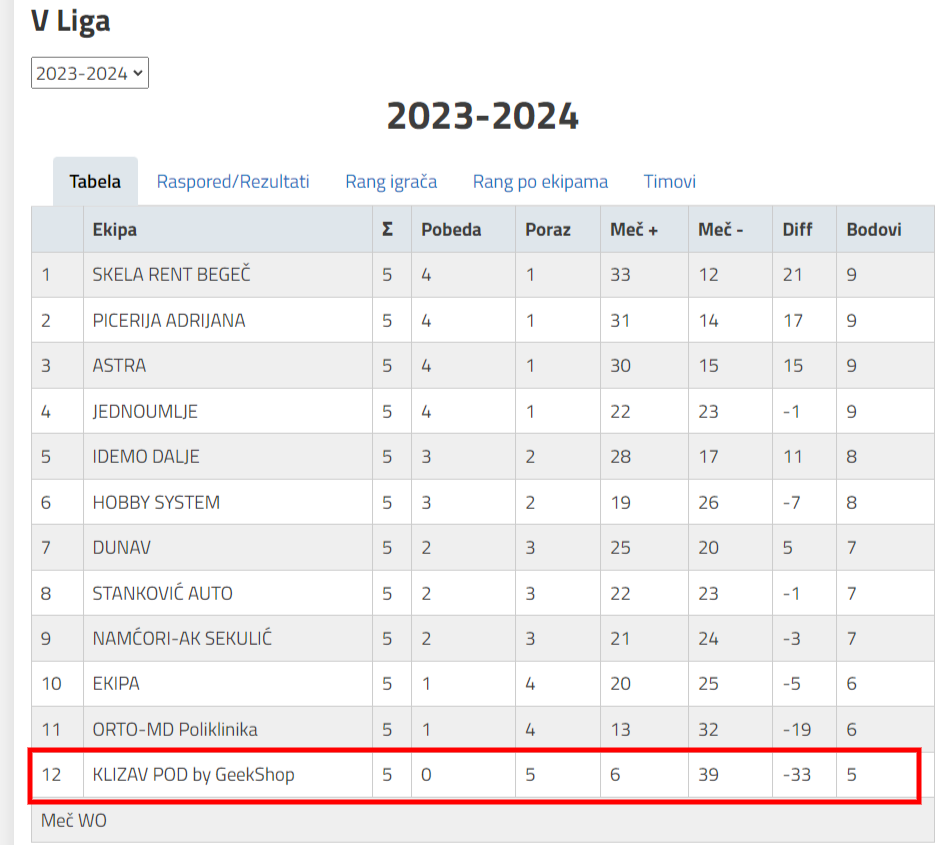Open the 2023-2024 season dropdown
This screenshot has width=935, height=845.
pos(90,73)
